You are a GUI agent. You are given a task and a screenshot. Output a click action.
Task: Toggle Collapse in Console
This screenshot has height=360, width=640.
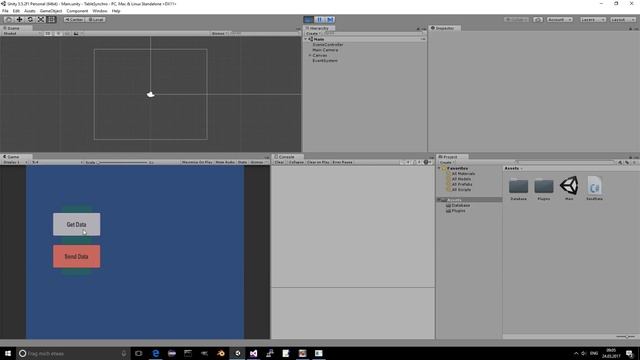click(296, 162)
